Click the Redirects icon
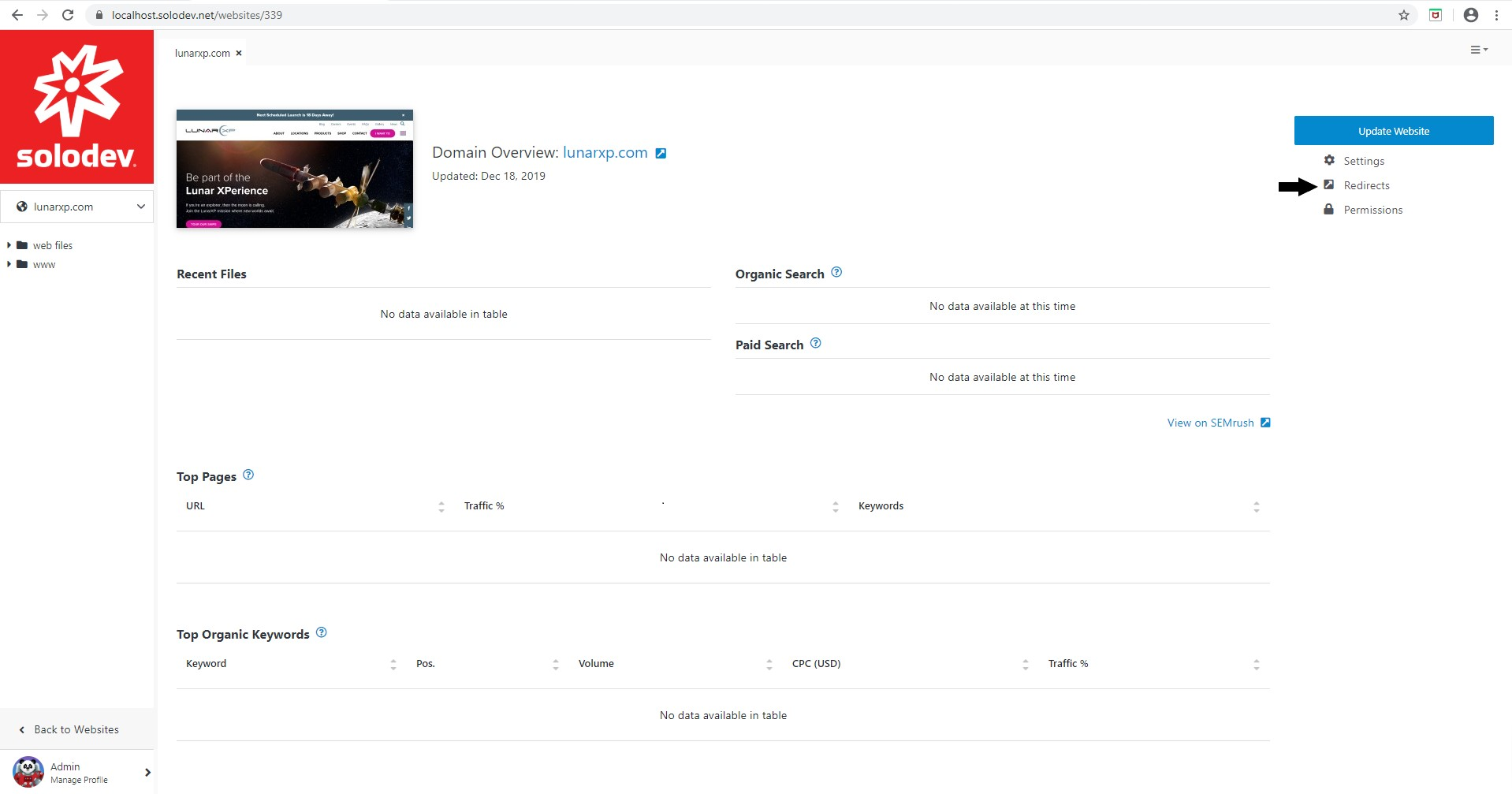 pos(1328,185)
